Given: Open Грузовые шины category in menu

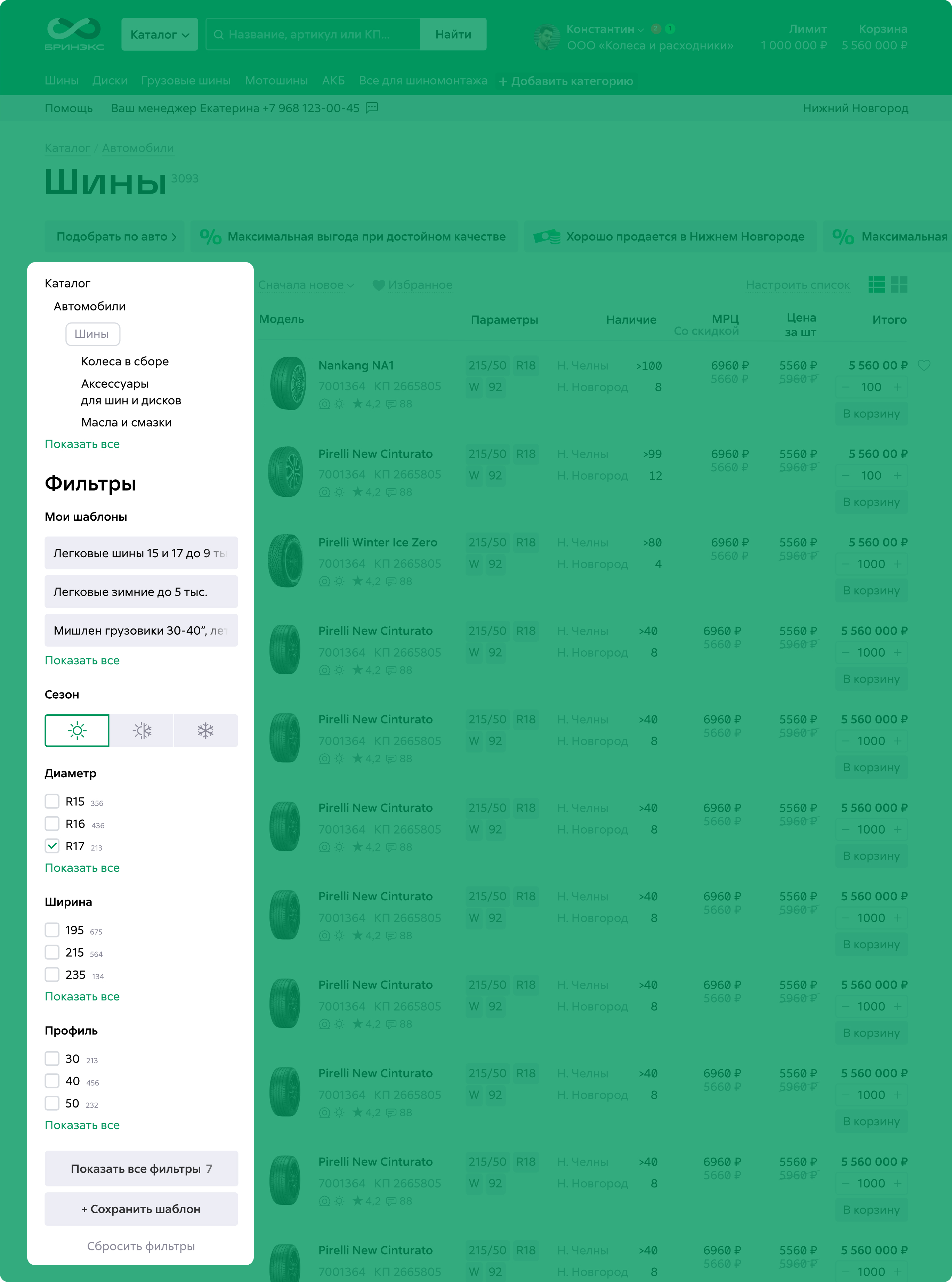Looking at the screenshot, I should [x=186, y=81].
